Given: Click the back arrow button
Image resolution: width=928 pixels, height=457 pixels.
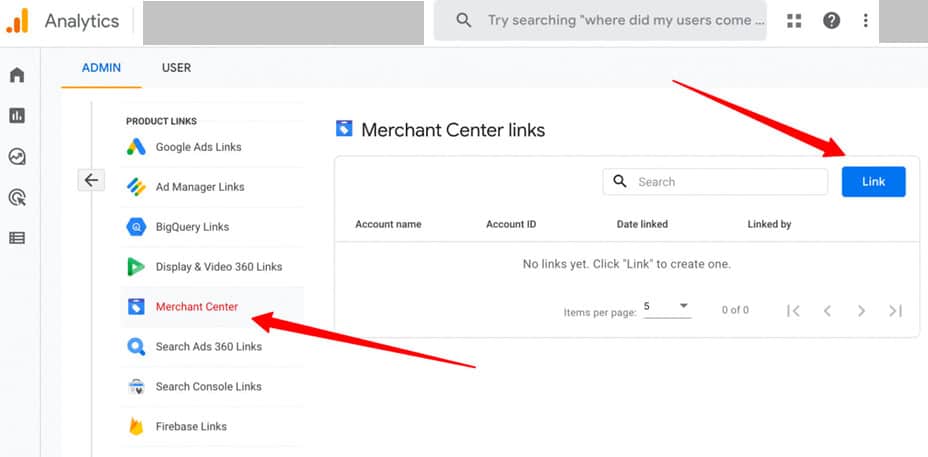Looking at the screenshot, I should click(91, 180).
